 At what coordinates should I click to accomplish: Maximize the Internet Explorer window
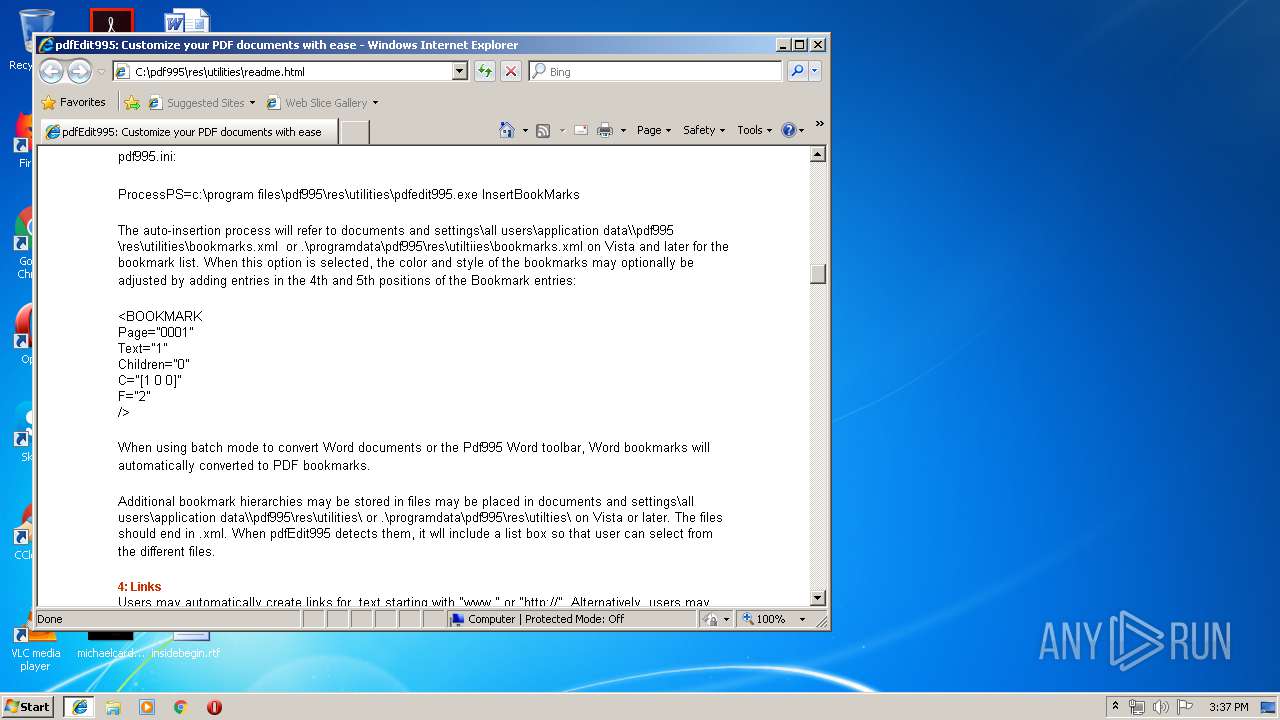(x=799, y=45)
